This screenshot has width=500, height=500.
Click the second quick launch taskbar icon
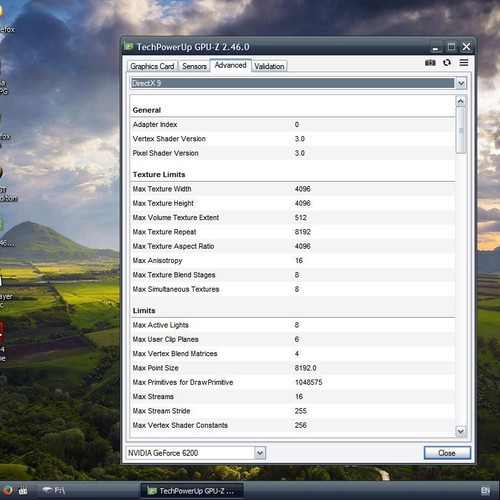click(23, 490)
